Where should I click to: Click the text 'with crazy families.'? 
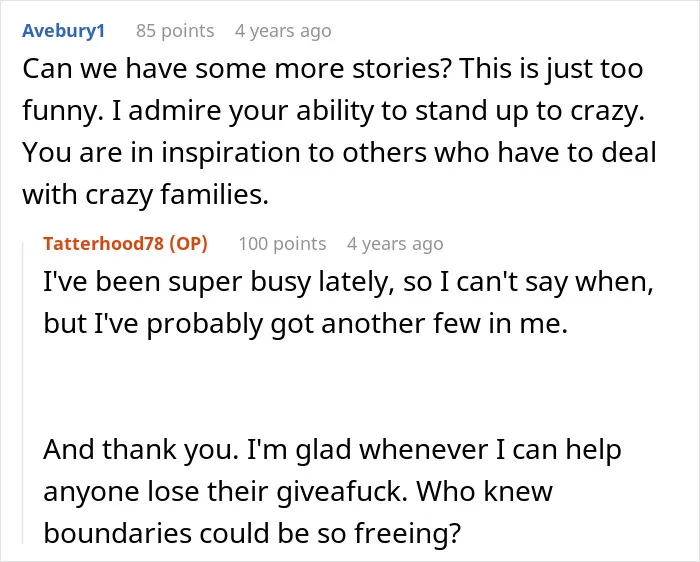click(x=146, y=195)
